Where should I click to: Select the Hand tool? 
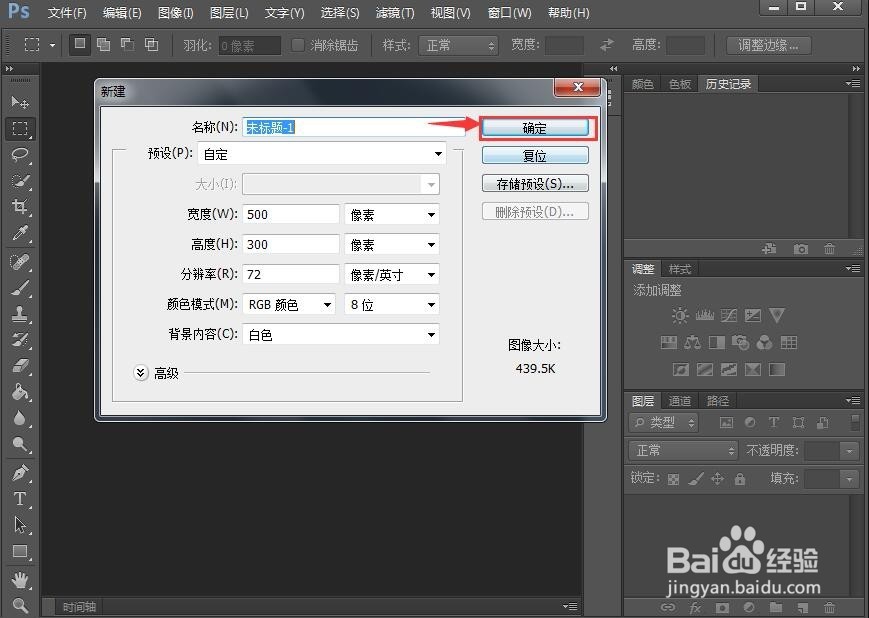tap(20, 580)
